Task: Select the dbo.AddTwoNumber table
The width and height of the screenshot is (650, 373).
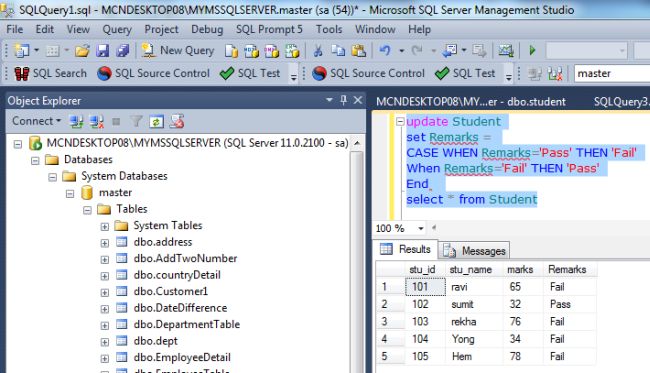Action: [x=185, y=259]
